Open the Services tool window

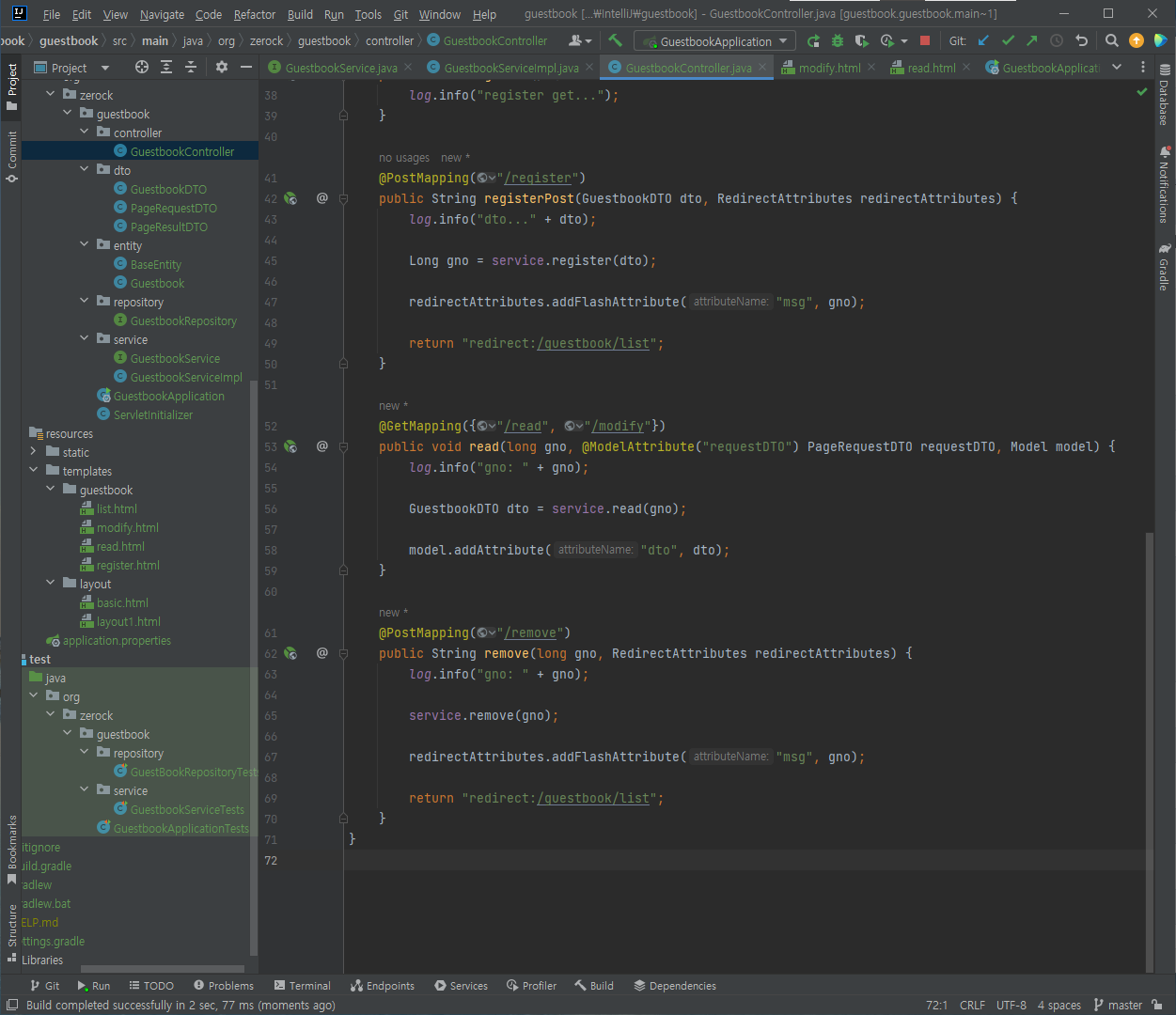click(461, 986)
